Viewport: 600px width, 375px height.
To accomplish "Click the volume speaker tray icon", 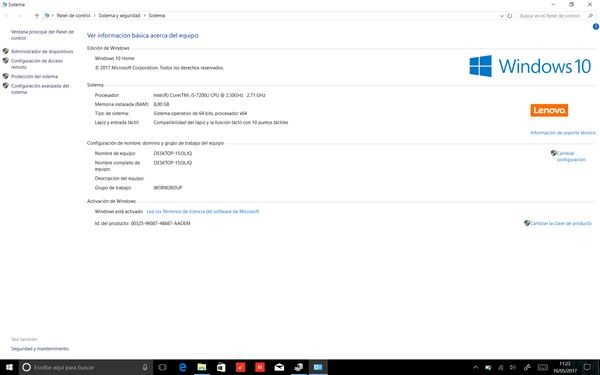I will tap(513, 367).
